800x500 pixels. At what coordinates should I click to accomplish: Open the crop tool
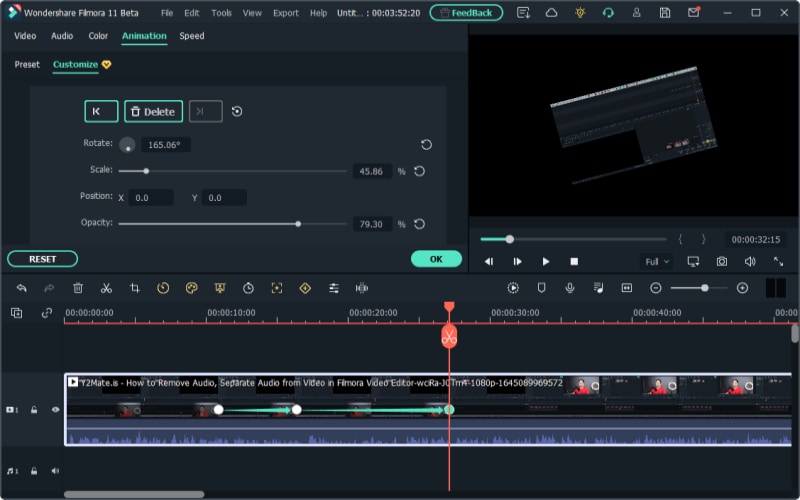135,288
